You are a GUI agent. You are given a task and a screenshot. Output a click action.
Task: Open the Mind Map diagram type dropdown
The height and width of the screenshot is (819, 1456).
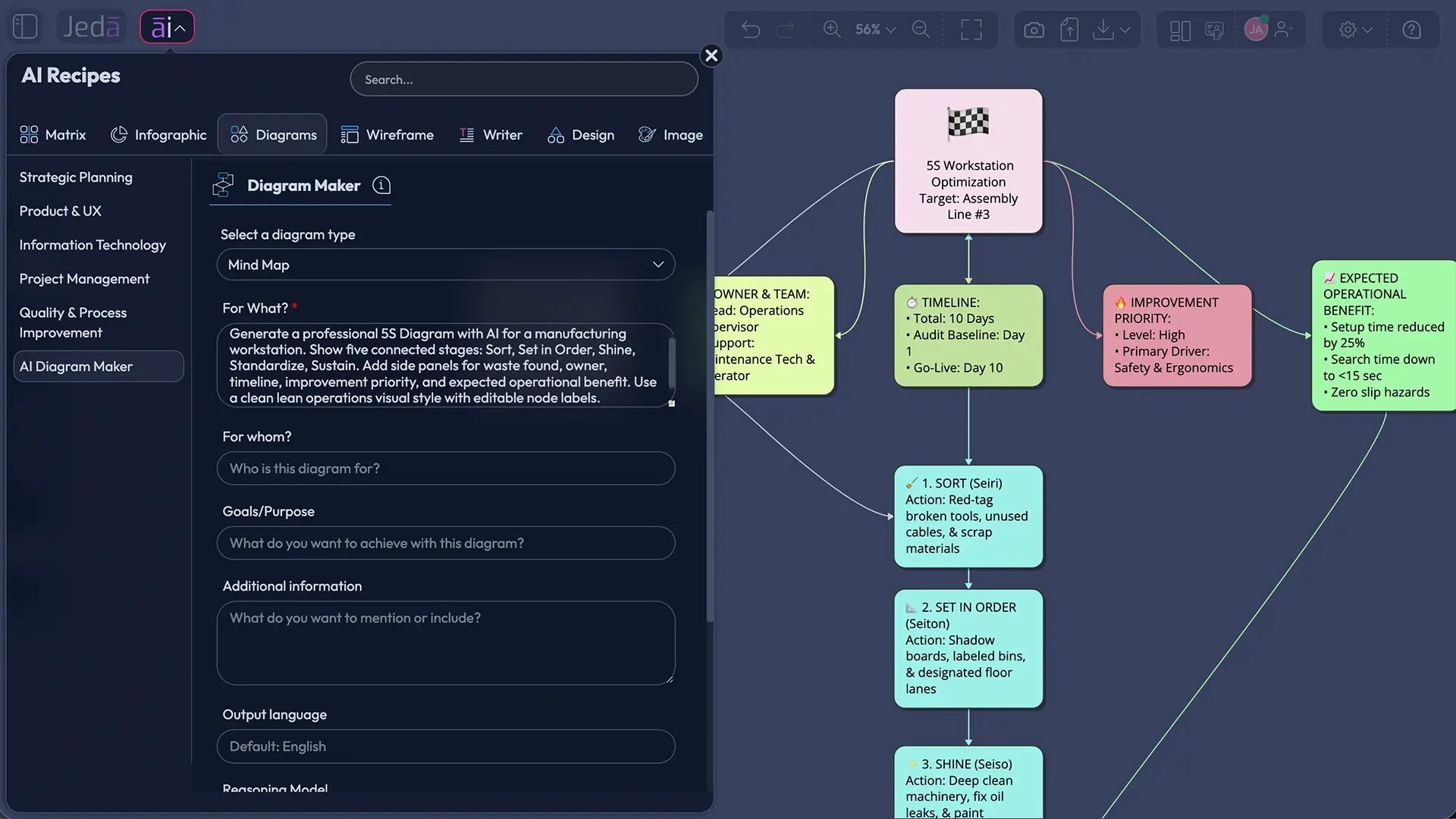point(446,265)
